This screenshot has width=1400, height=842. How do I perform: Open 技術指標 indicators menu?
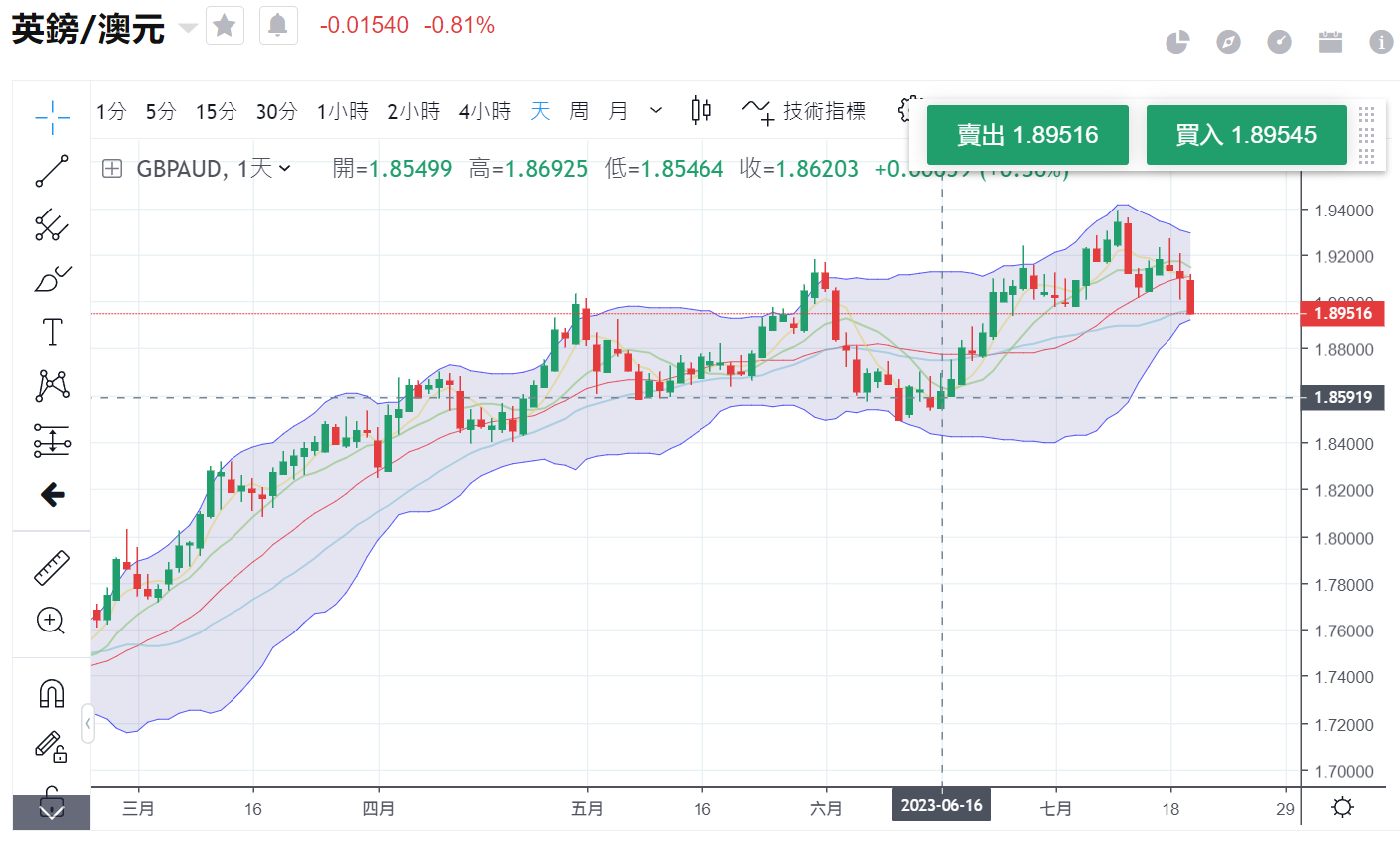(x=805, y=111)
